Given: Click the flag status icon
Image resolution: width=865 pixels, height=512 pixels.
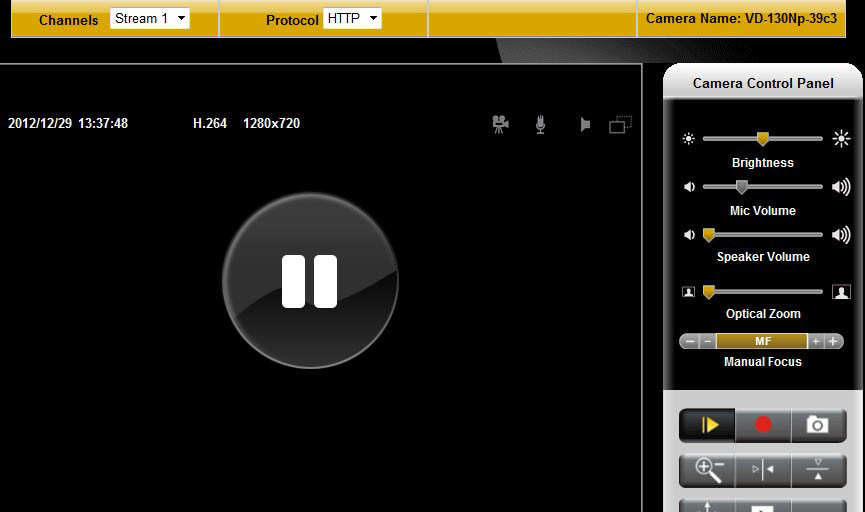Looking at the screenshot, I should click(x=585, y=125).
